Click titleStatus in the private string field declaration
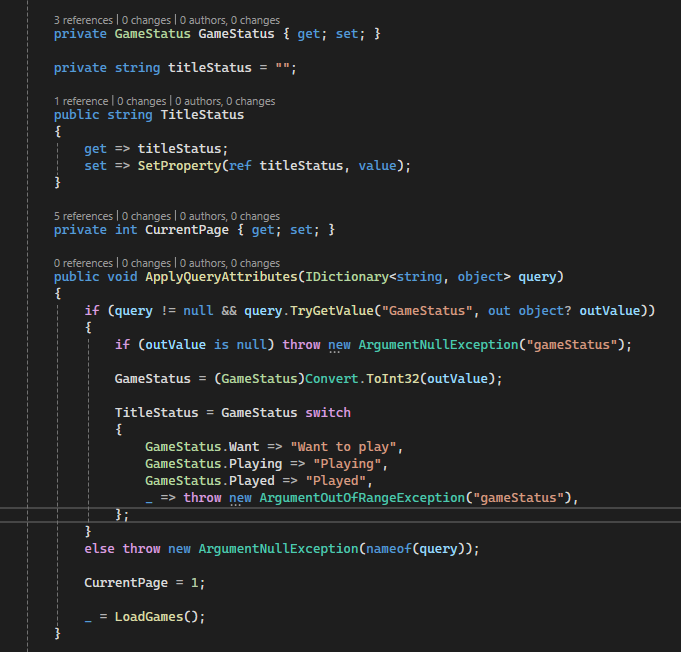Image resolution: width=681 pixels, height=652 pixels. [210, 68]
